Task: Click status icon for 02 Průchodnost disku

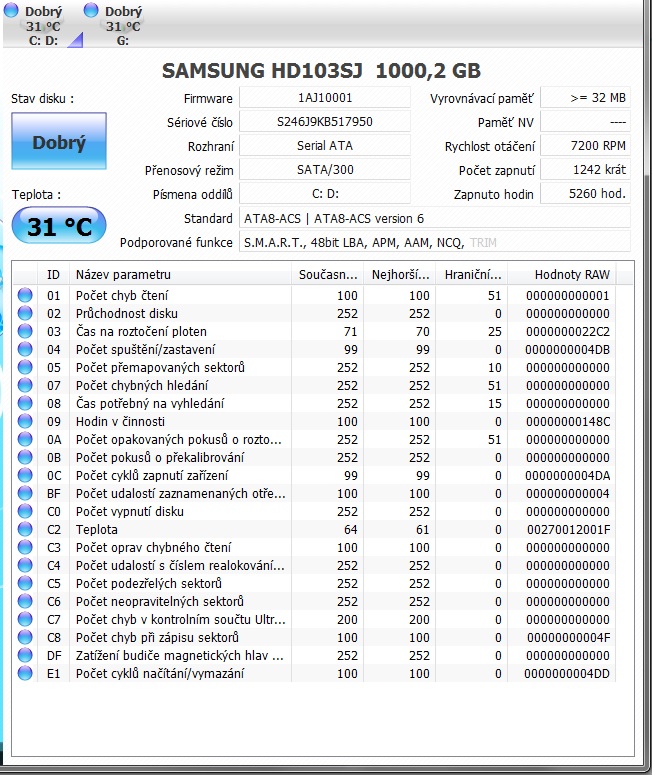Action: (x=25, y=313)
